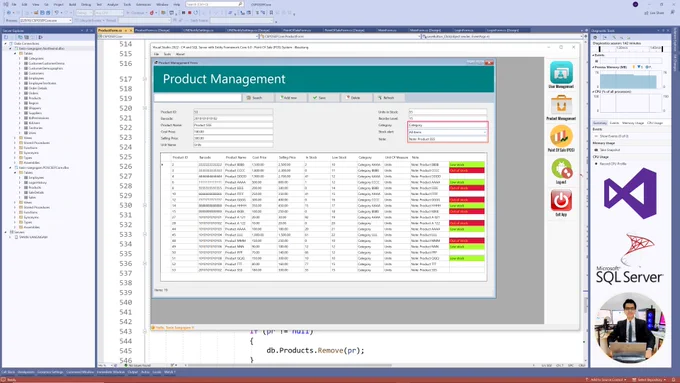Expand the Northwind Stored Procedures folder
The height and width of the screenshot is (383, 680).
[x=15, y=143]
